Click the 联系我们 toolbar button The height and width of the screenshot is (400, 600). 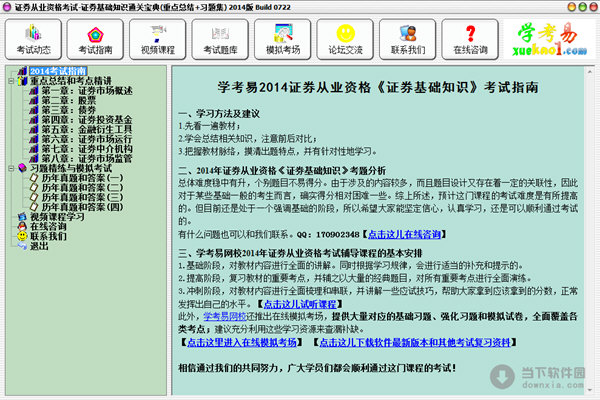408,39
